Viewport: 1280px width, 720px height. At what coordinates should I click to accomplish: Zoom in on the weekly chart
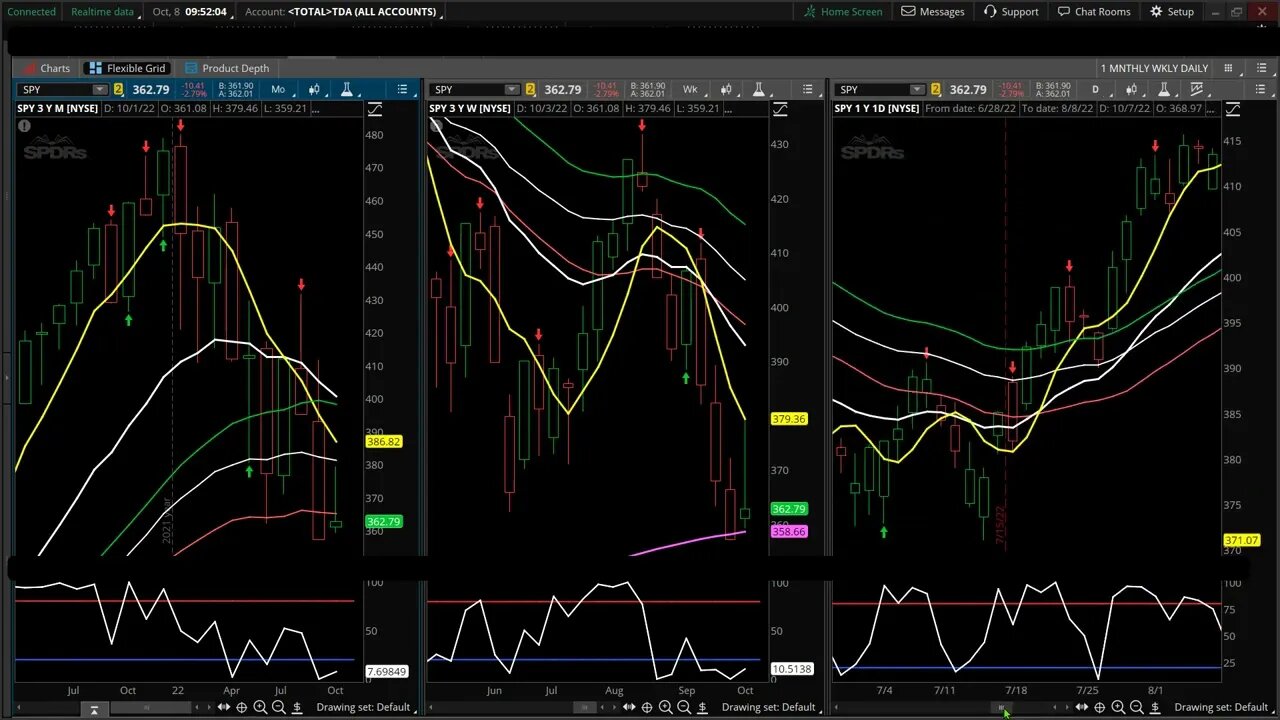666,707
